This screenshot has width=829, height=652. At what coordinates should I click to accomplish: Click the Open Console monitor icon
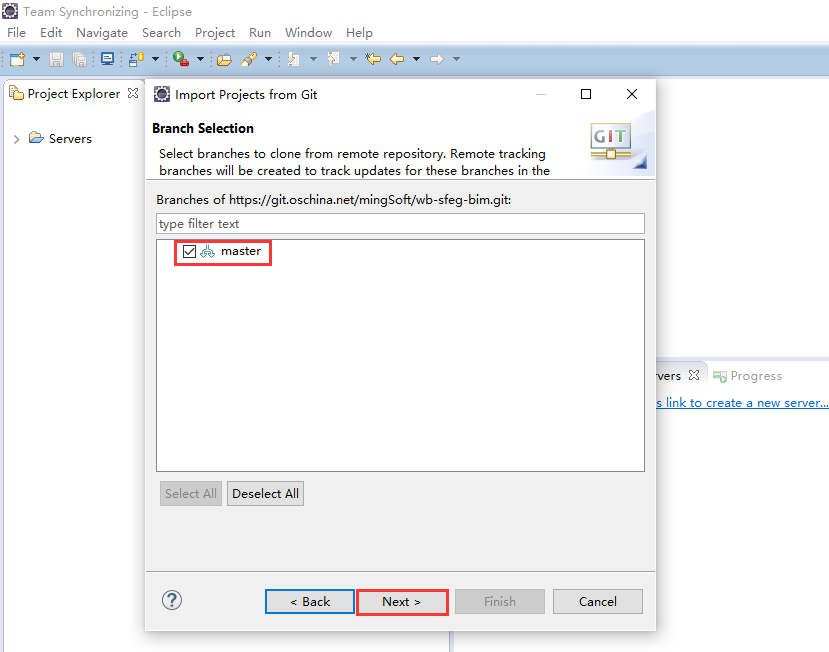coord(107,59)
